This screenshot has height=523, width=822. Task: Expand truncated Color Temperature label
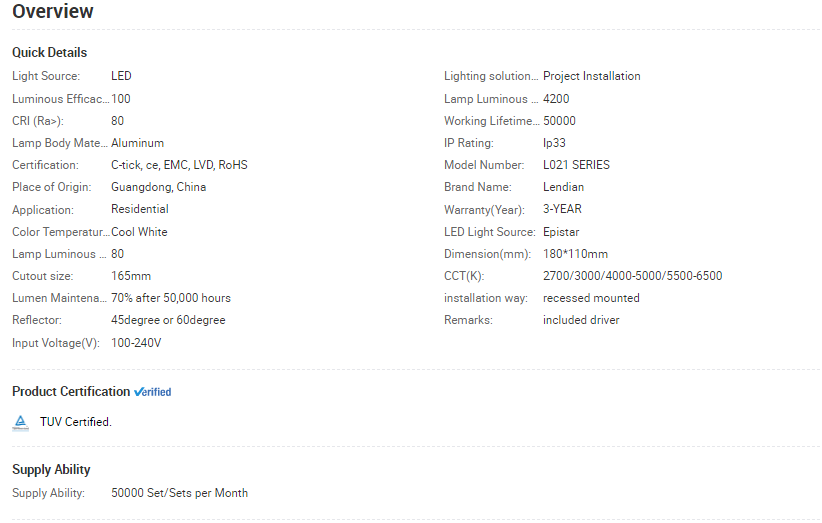click(x=60, y=232)
